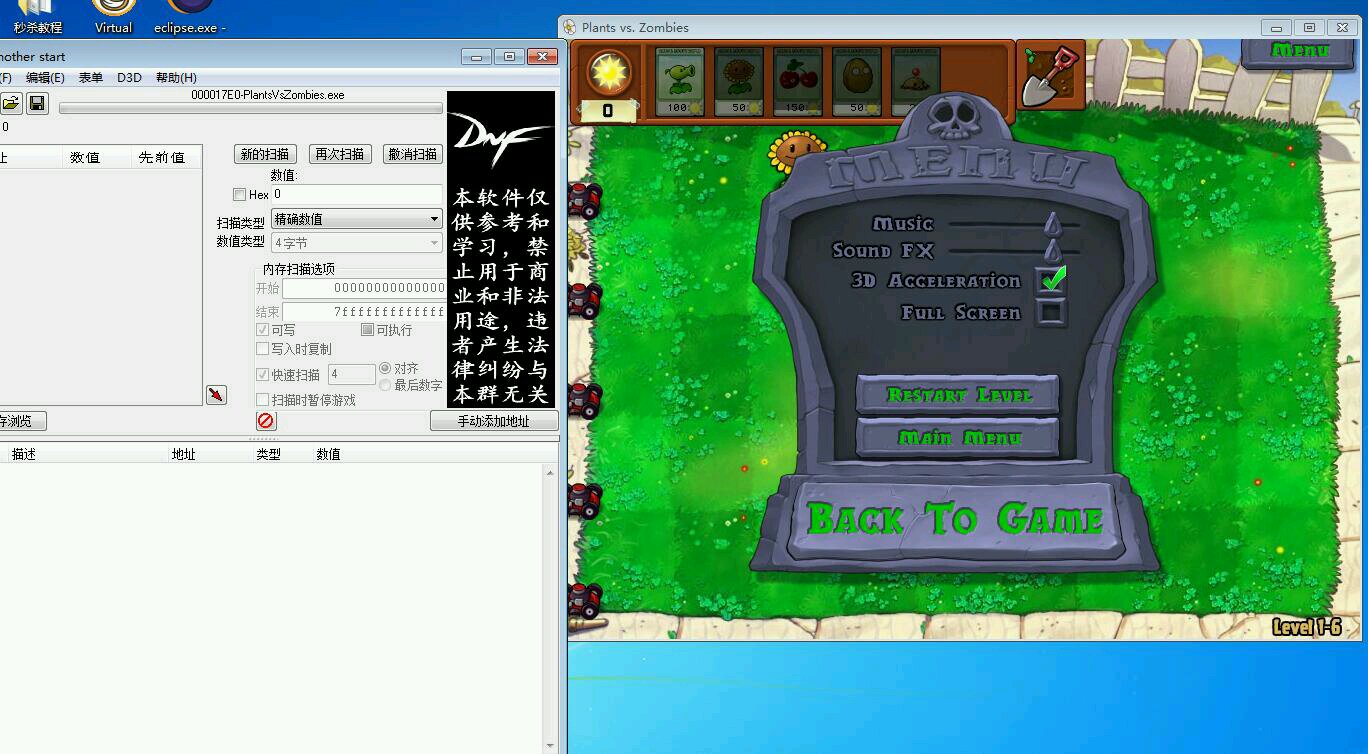Click the address table scrollbar down arrow
Screen dimensions: 1368x754
(x=550, y=746)
